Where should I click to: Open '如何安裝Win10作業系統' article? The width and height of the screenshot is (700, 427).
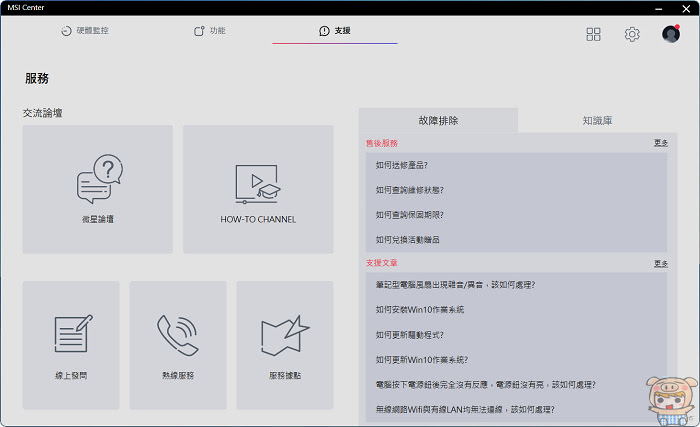click(x=420, y=310)
